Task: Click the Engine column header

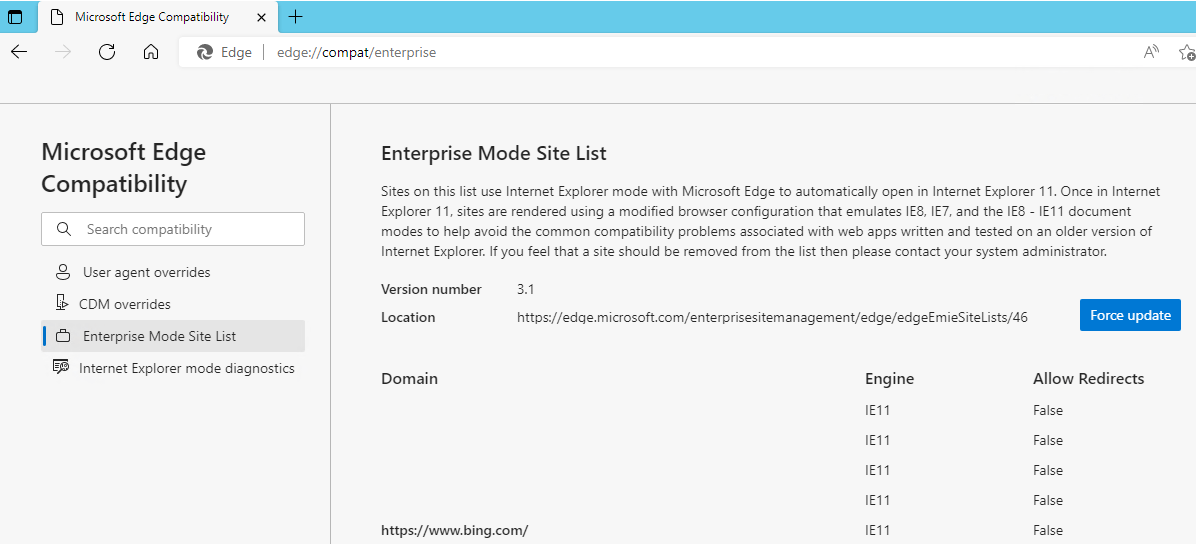Action: click(x=889, y=378)
